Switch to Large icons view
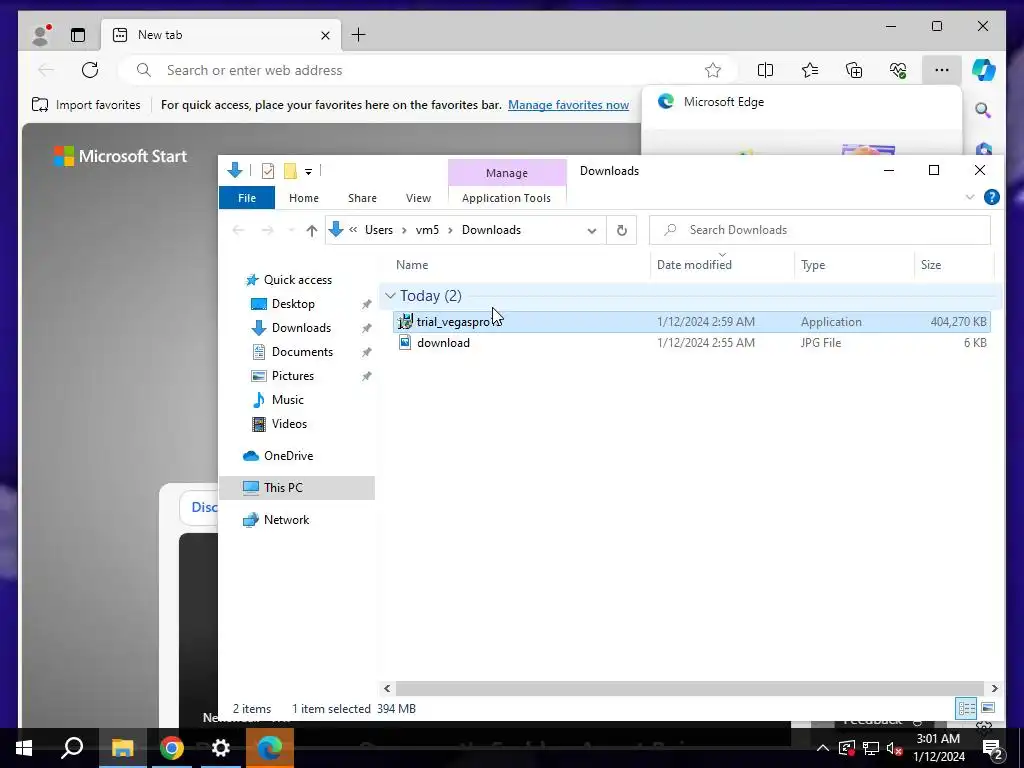 click(x=988, y=708)
